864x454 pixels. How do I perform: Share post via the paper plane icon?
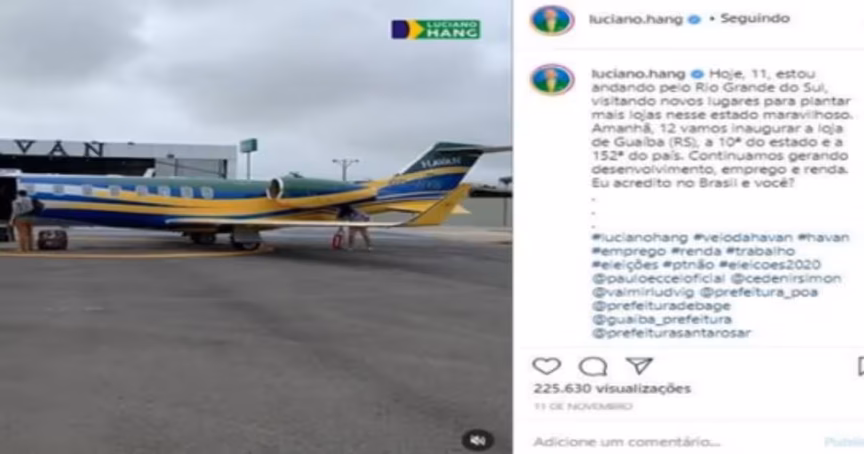point(639,365)
